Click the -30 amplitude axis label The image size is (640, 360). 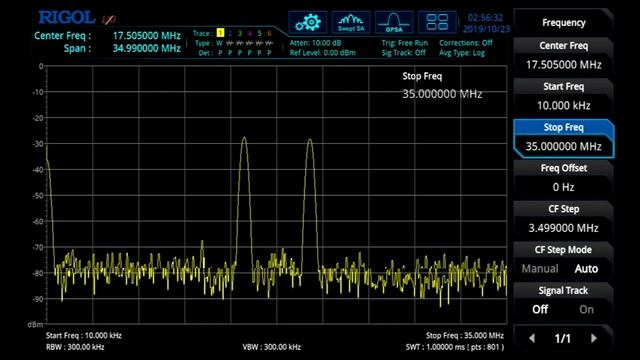point(38,144)
